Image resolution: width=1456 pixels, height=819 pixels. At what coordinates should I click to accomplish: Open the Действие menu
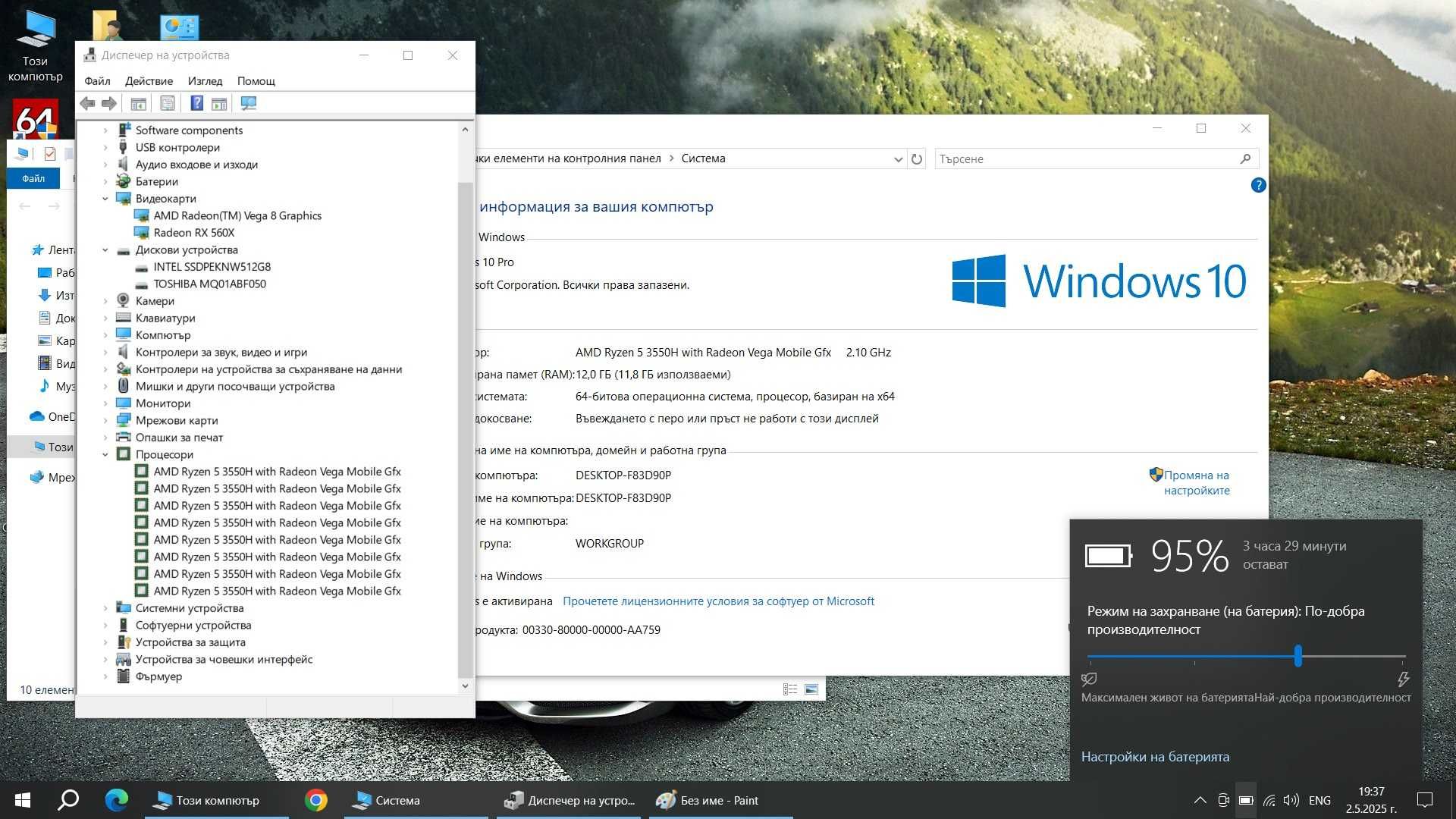tap(149, 81)
